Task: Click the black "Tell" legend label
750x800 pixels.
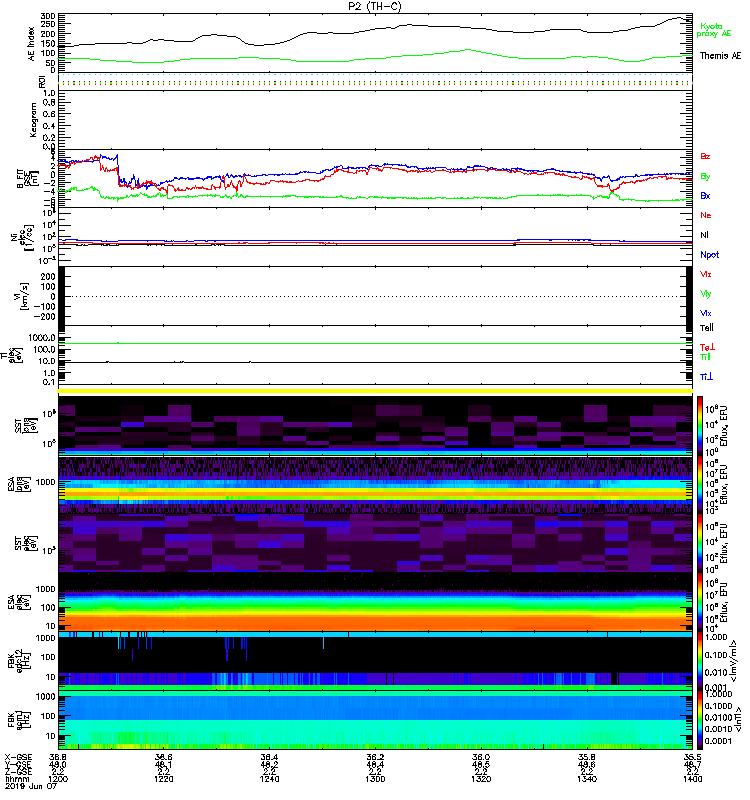Action: tap(706, 328)
